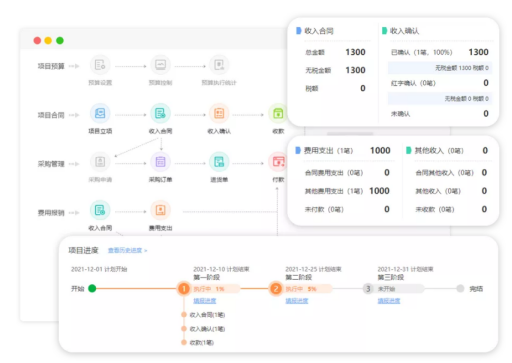The width and height of the screenshot is (512, 363).
Task: Click the horizontal scrollbar between the cards
Action: 350,134
